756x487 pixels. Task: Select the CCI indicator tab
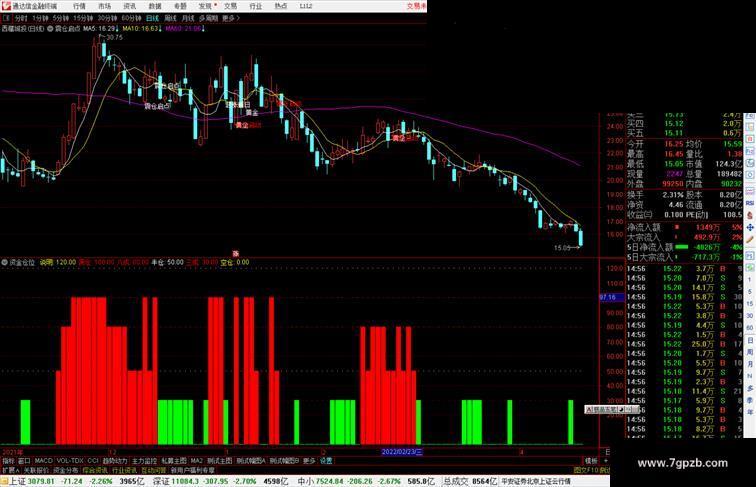(93, 461)
